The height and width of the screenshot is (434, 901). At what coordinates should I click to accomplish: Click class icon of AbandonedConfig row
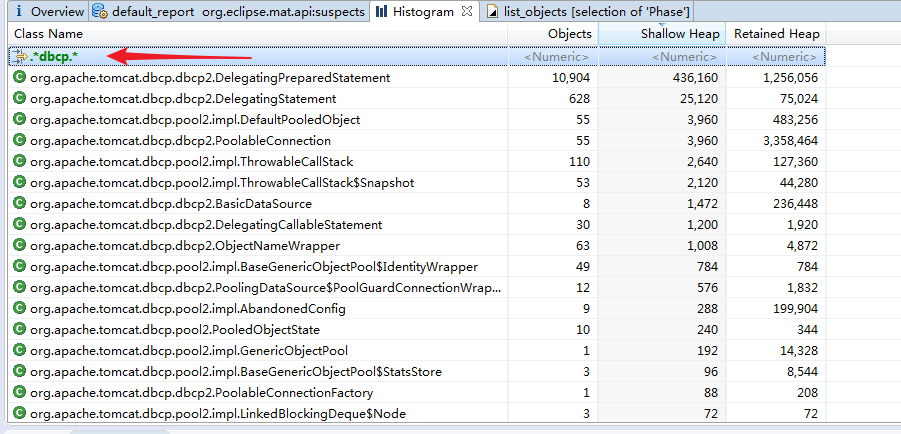pos(20,309)
